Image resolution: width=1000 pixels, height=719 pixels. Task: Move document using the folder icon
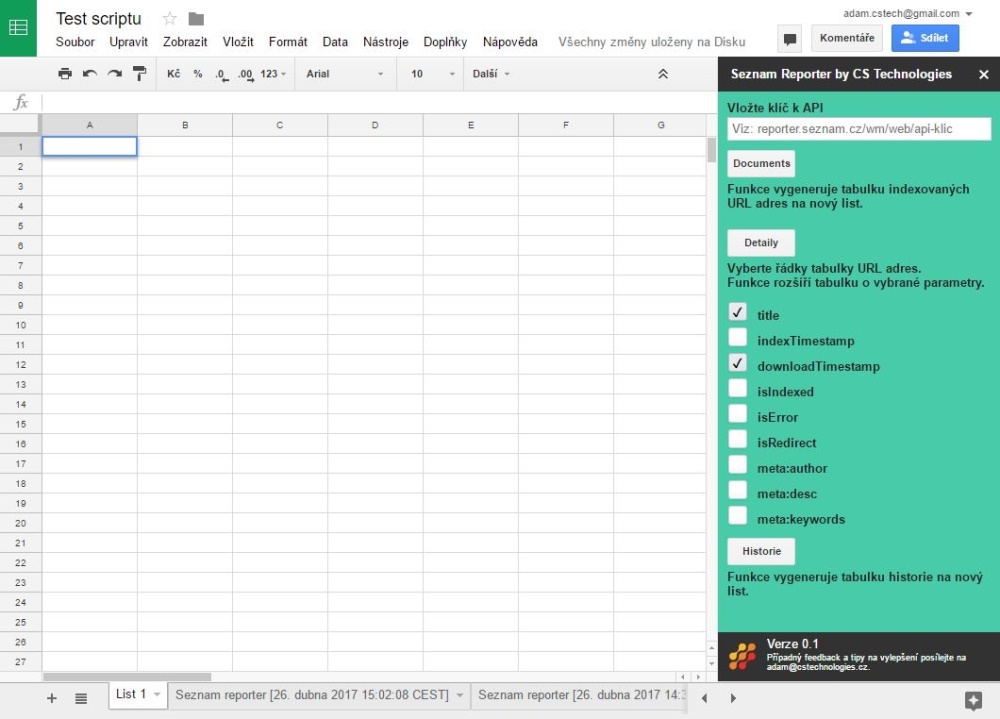click(x=196, y=19)
